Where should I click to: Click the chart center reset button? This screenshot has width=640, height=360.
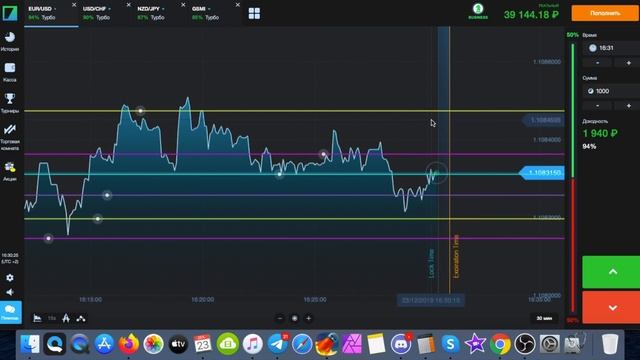point(294,318)
